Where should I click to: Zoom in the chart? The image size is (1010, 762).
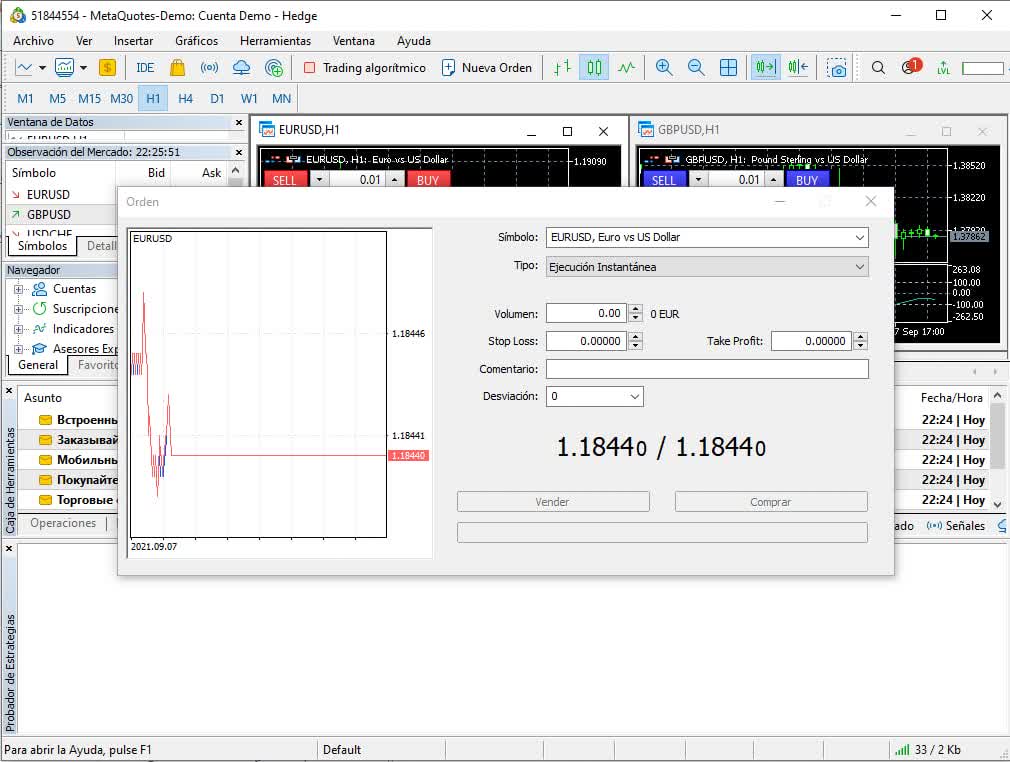pyautogui.click(x=663, y=68)
